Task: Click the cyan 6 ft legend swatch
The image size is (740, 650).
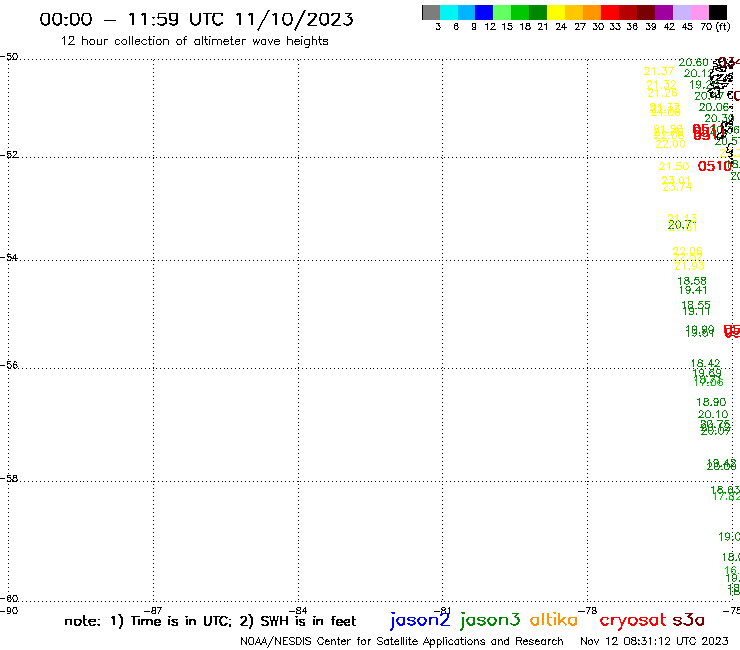Action: click(x=449, y=12)
